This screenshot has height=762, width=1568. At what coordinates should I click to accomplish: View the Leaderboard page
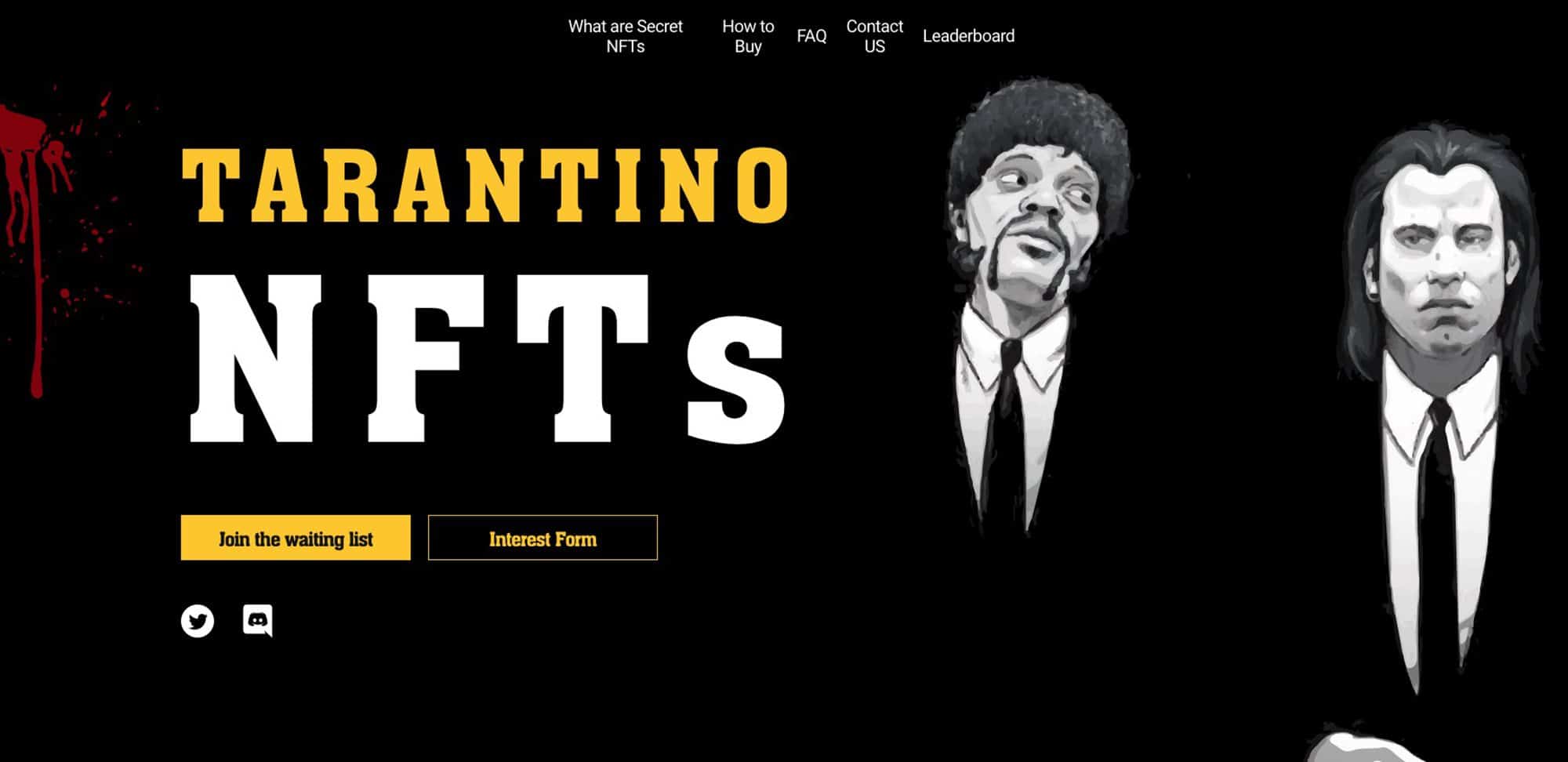[968, 36]
